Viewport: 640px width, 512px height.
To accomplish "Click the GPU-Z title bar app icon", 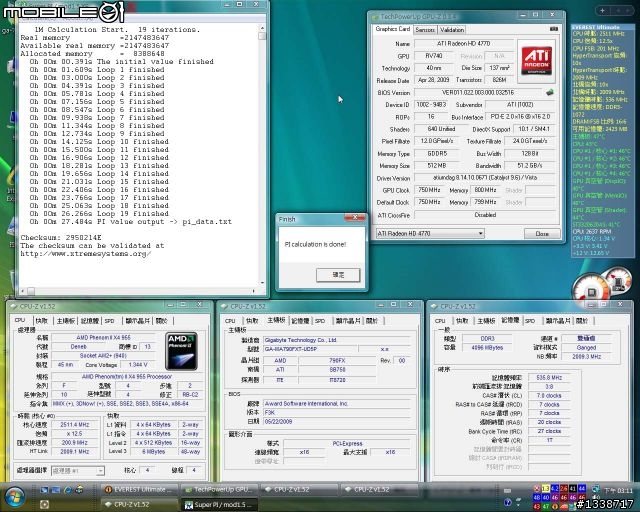I will tap(374, 17).
